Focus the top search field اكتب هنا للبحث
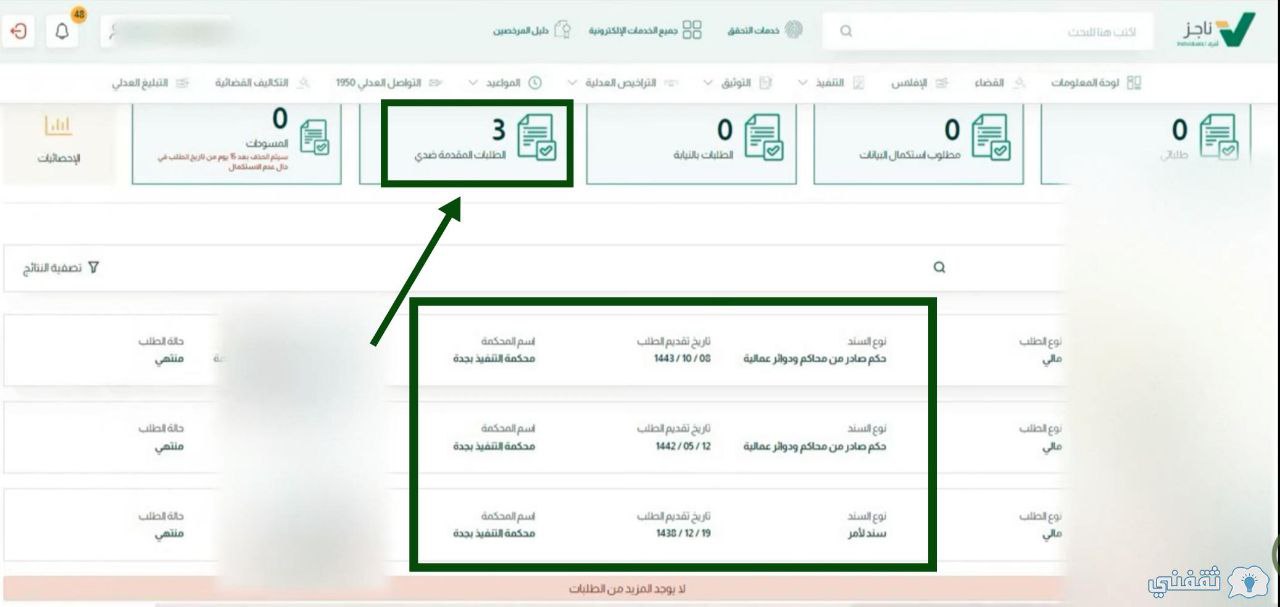The image size is (1280, 607). [987, 32]
